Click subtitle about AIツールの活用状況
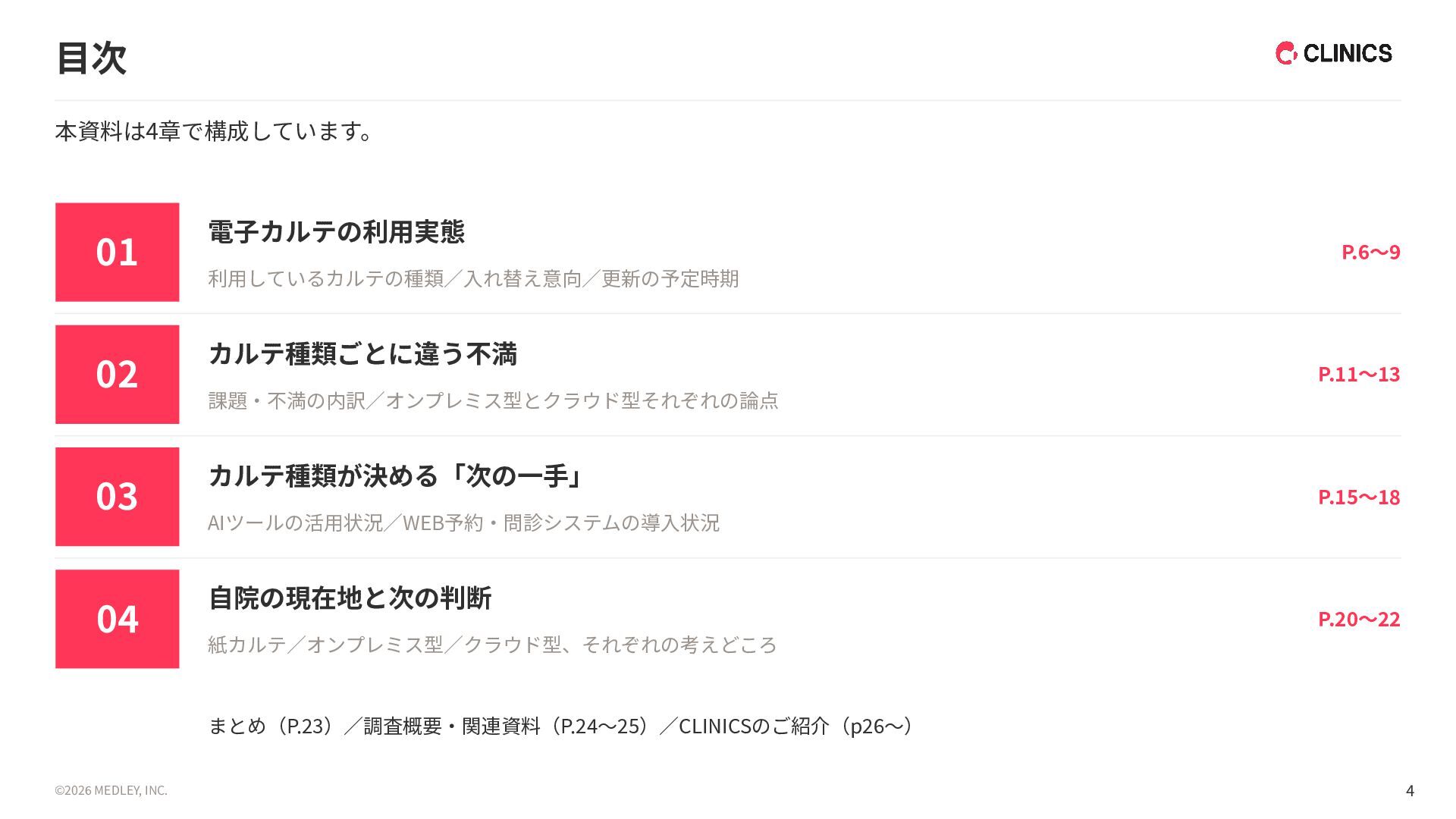The width and height of the screenshot is (1456, 819). tap(463, 522)
